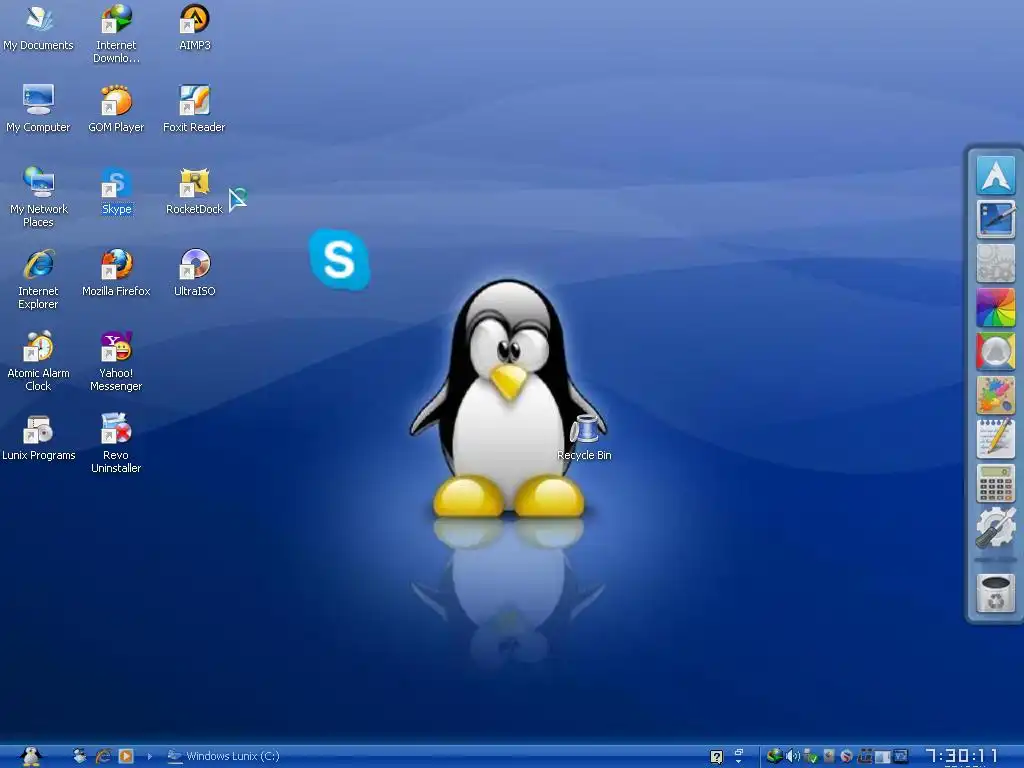Select the Yahoo! Messenger shortcut
Viewport: 1024px width, 768px height.
click(x=116, y=362)
